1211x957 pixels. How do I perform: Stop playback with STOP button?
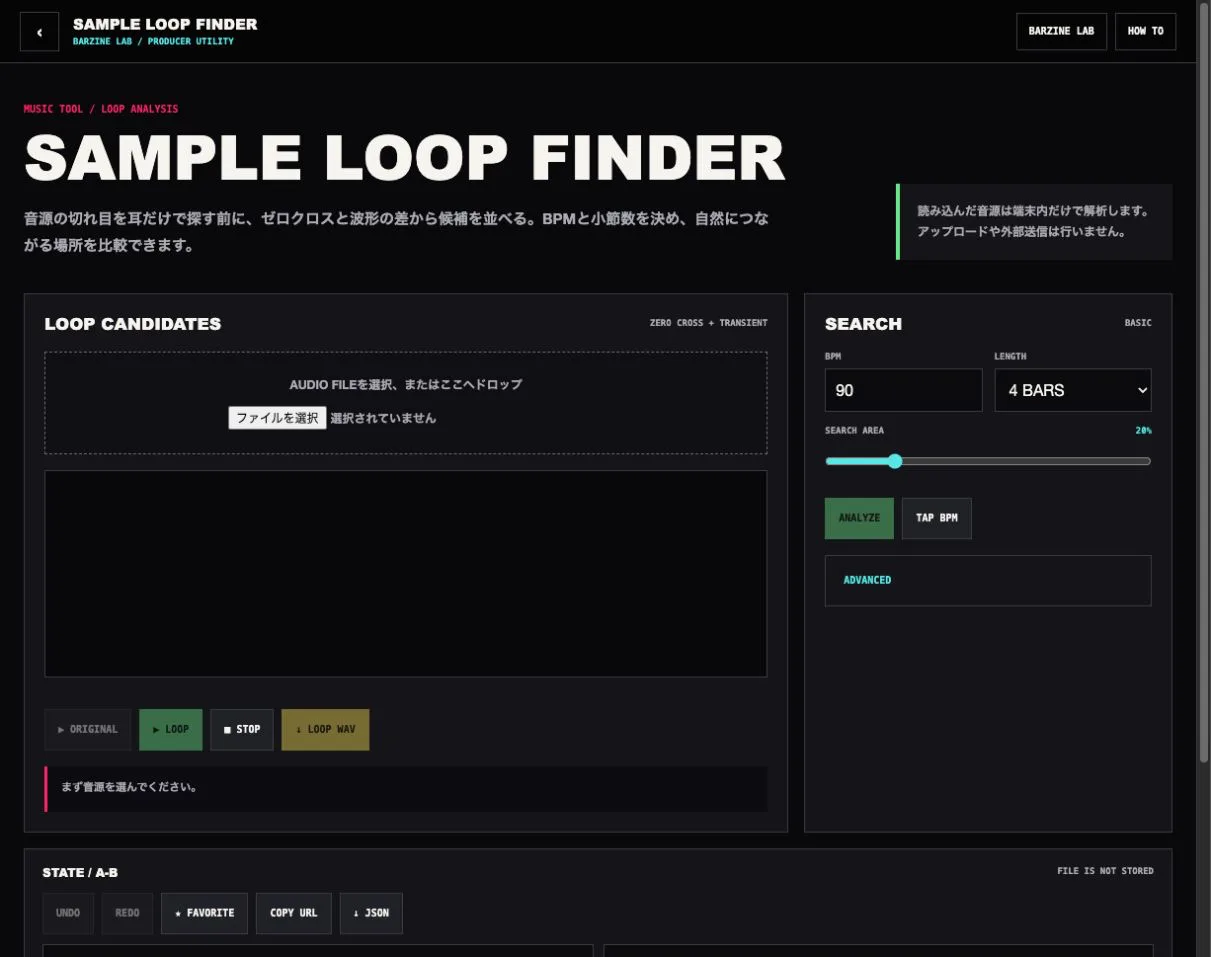[x=242, y=729]
